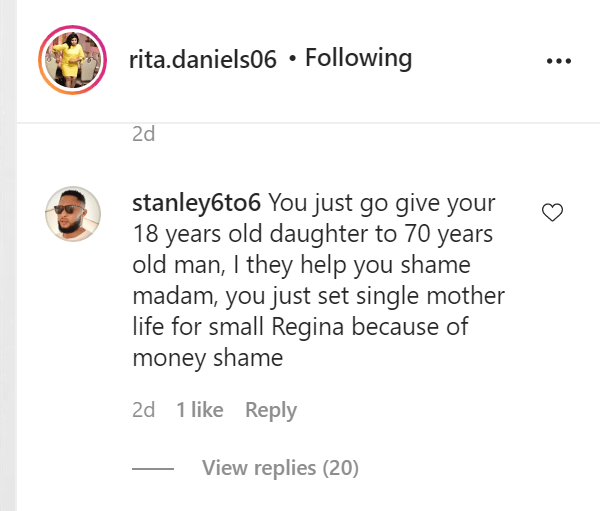The width and height of the screenshot is (600, 511).
Task: Click the rita.daniels06 username in header
Action: (x=202, y=59)
